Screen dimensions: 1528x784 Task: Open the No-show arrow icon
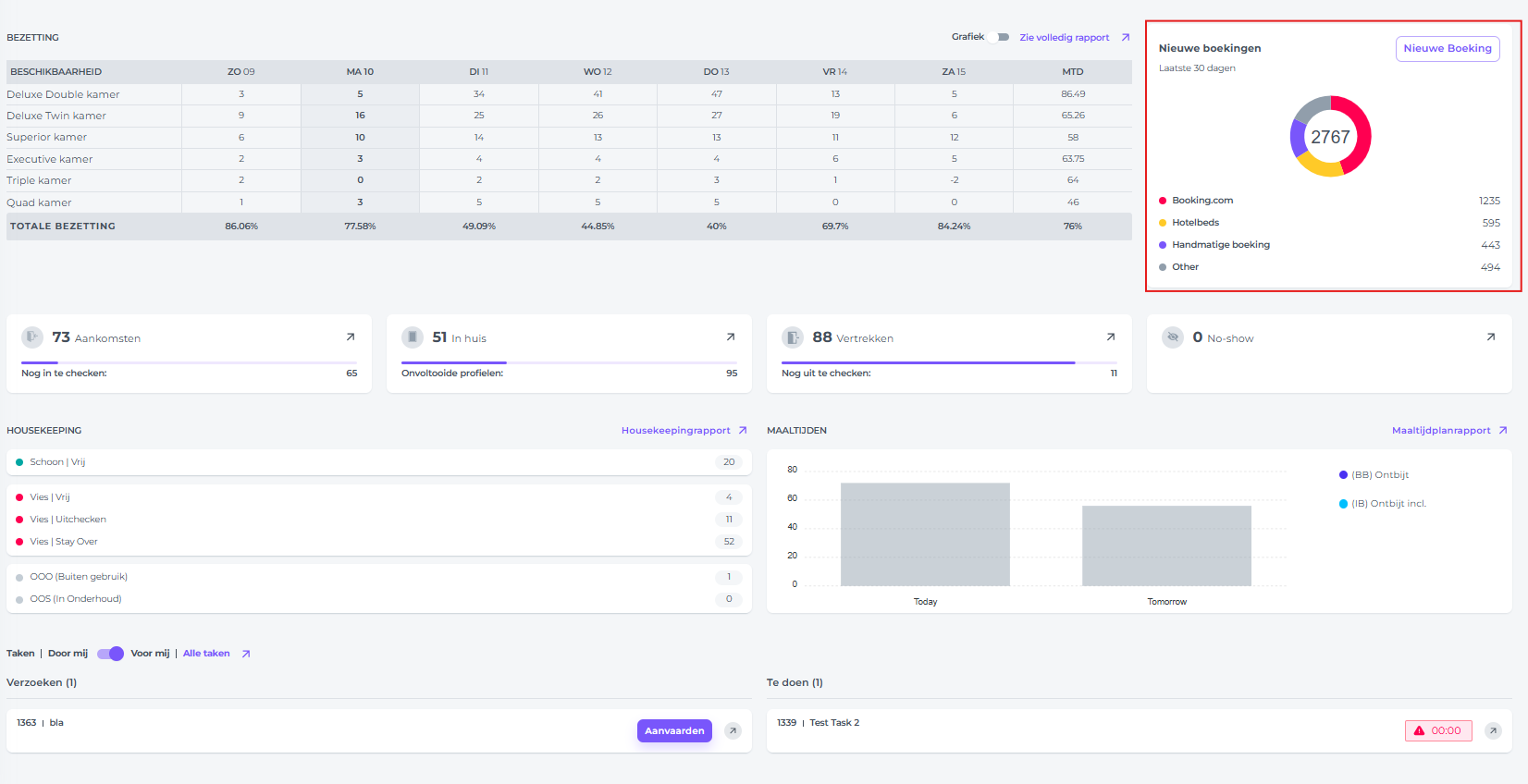pyautogui.click(x=1491, y=337)
